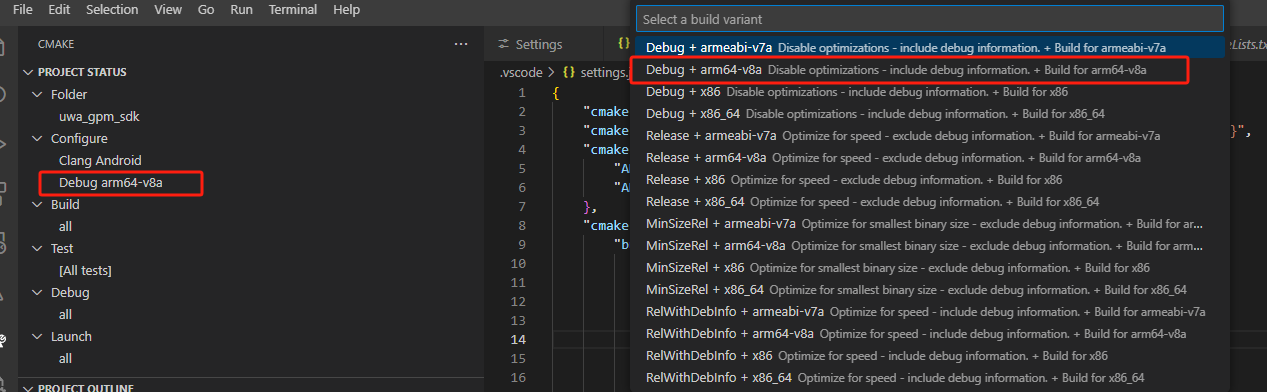This screenshot has width=1267, height=392.
Task: Select the Debug arm64-v8a variant entry
Action: point(110,182)
